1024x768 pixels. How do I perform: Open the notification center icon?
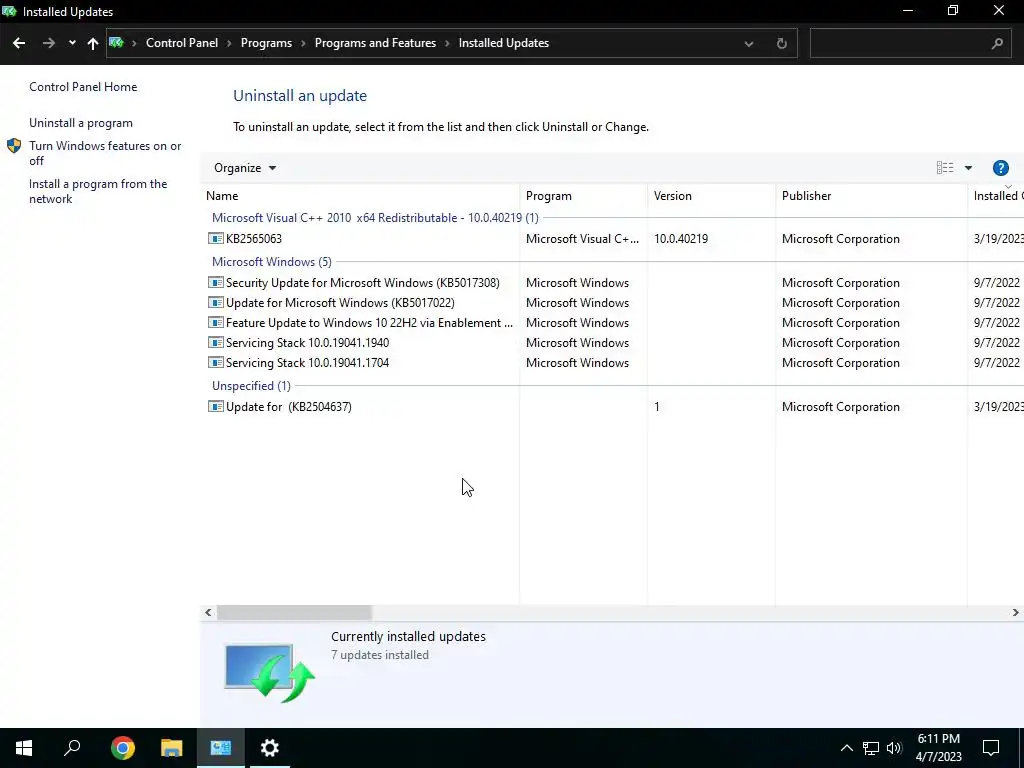pos(991,748)
